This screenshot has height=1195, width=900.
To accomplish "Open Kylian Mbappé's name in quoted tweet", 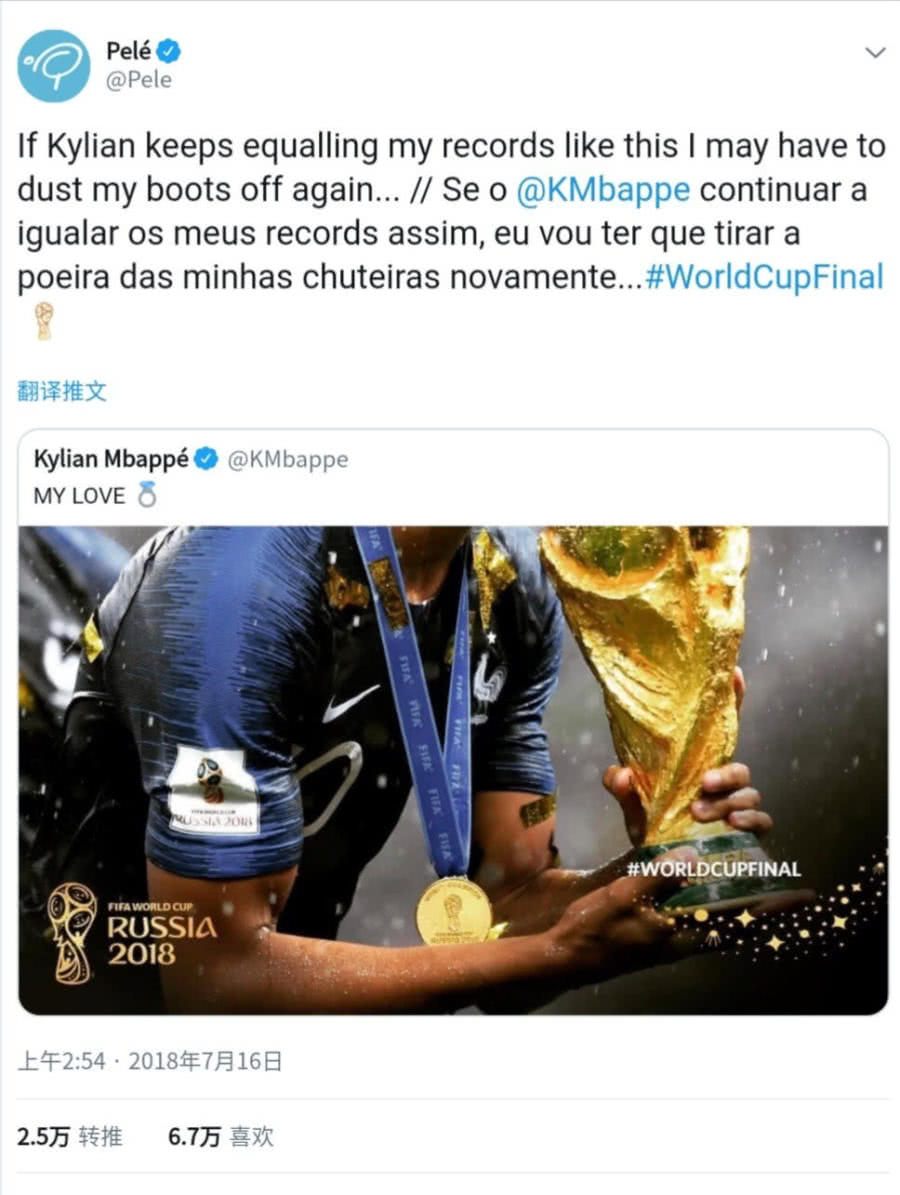I will pos(111,459).
